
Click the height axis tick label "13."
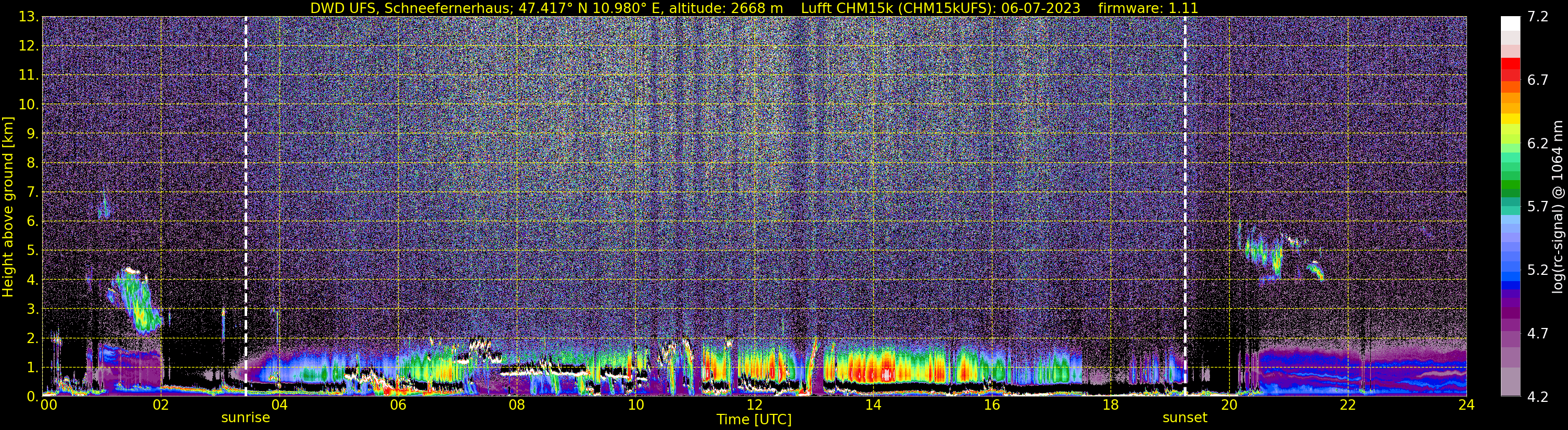pyautogui.click(x=29, y=17)
